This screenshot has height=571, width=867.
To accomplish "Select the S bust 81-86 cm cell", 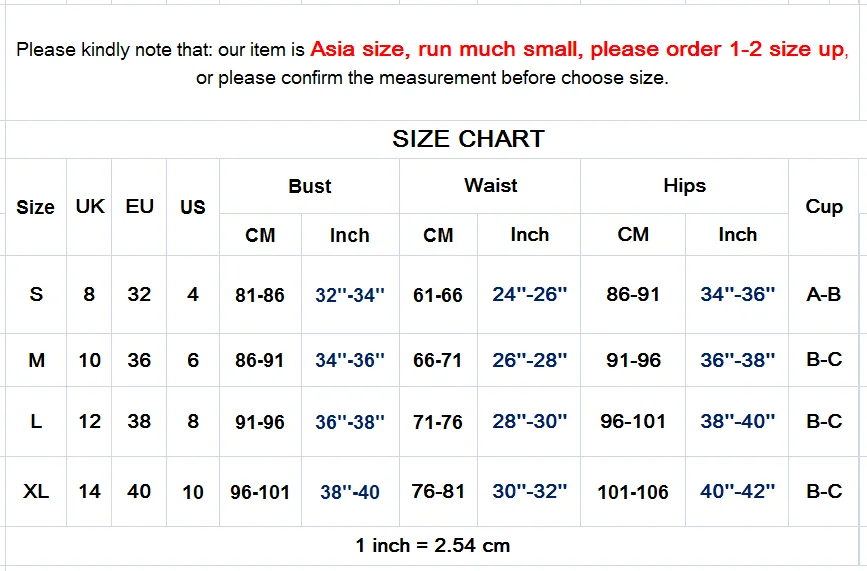I will point(260,295).
